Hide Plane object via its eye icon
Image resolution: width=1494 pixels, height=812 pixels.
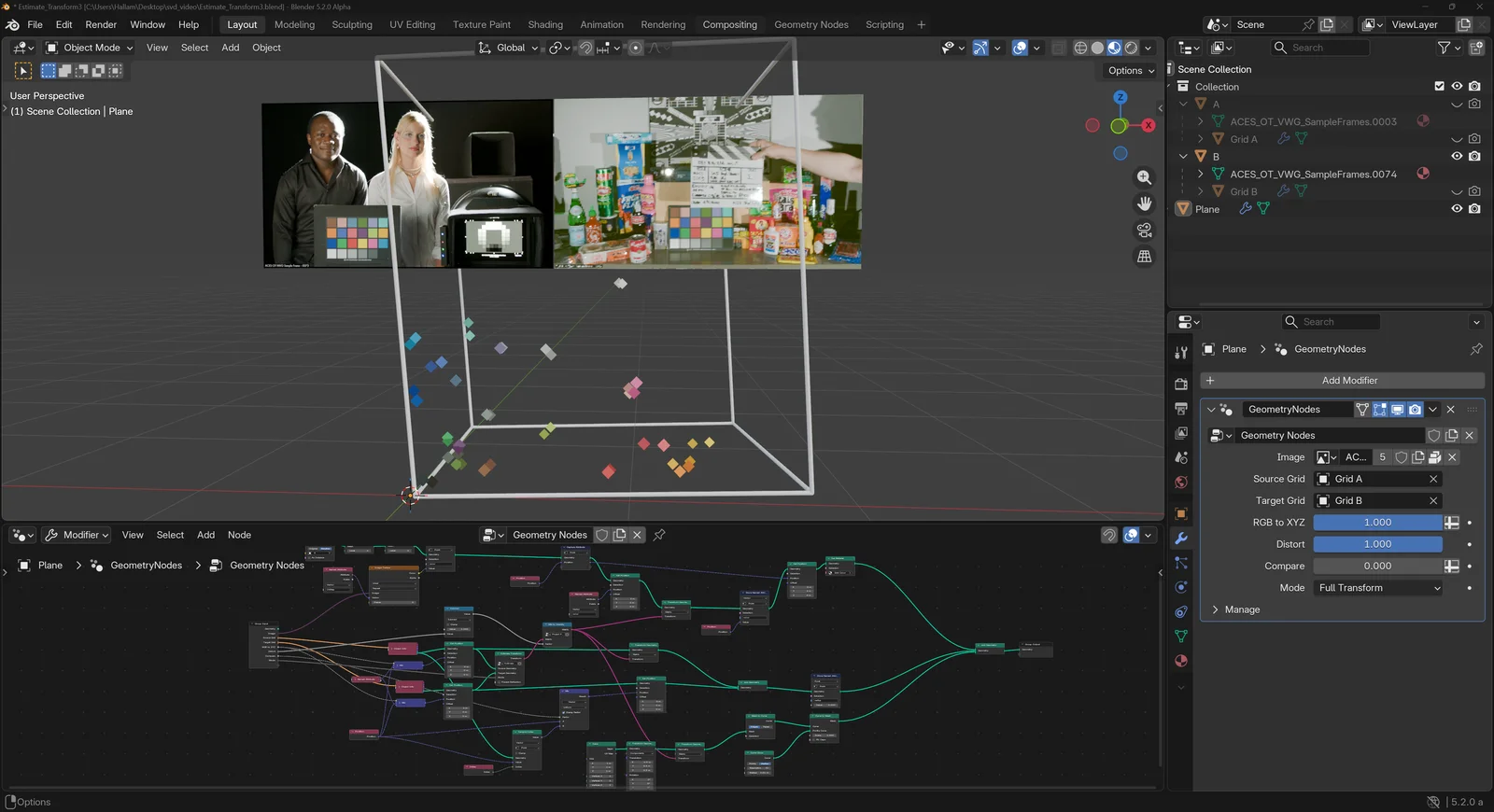pyautogui.click(x=1457, y=209)
